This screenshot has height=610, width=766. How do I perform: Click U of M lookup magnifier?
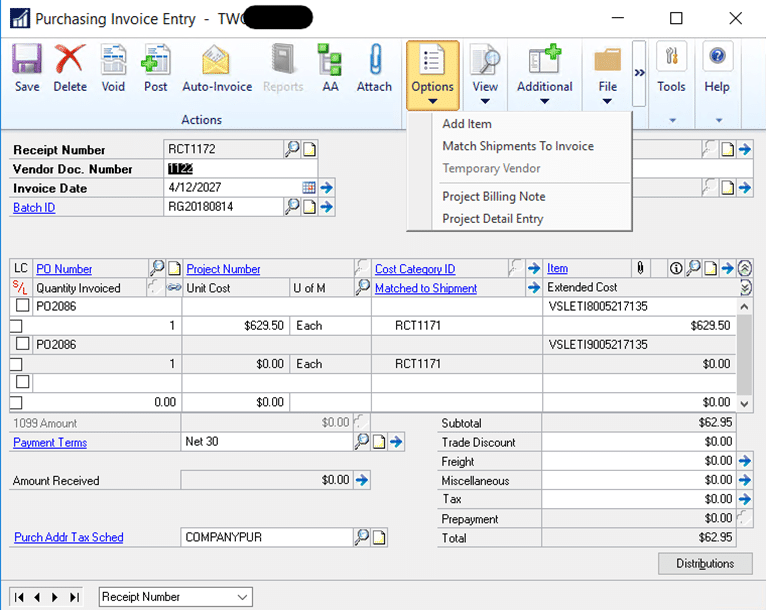click(x=362, y=287)
